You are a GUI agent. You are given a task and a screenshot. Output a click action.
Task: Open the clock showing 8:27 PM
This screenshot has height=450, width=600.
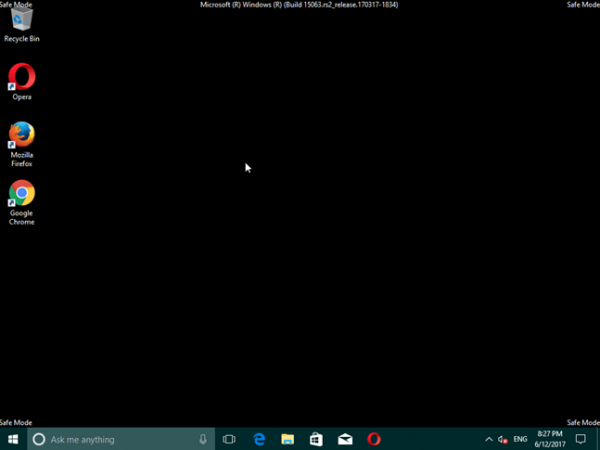550,439
